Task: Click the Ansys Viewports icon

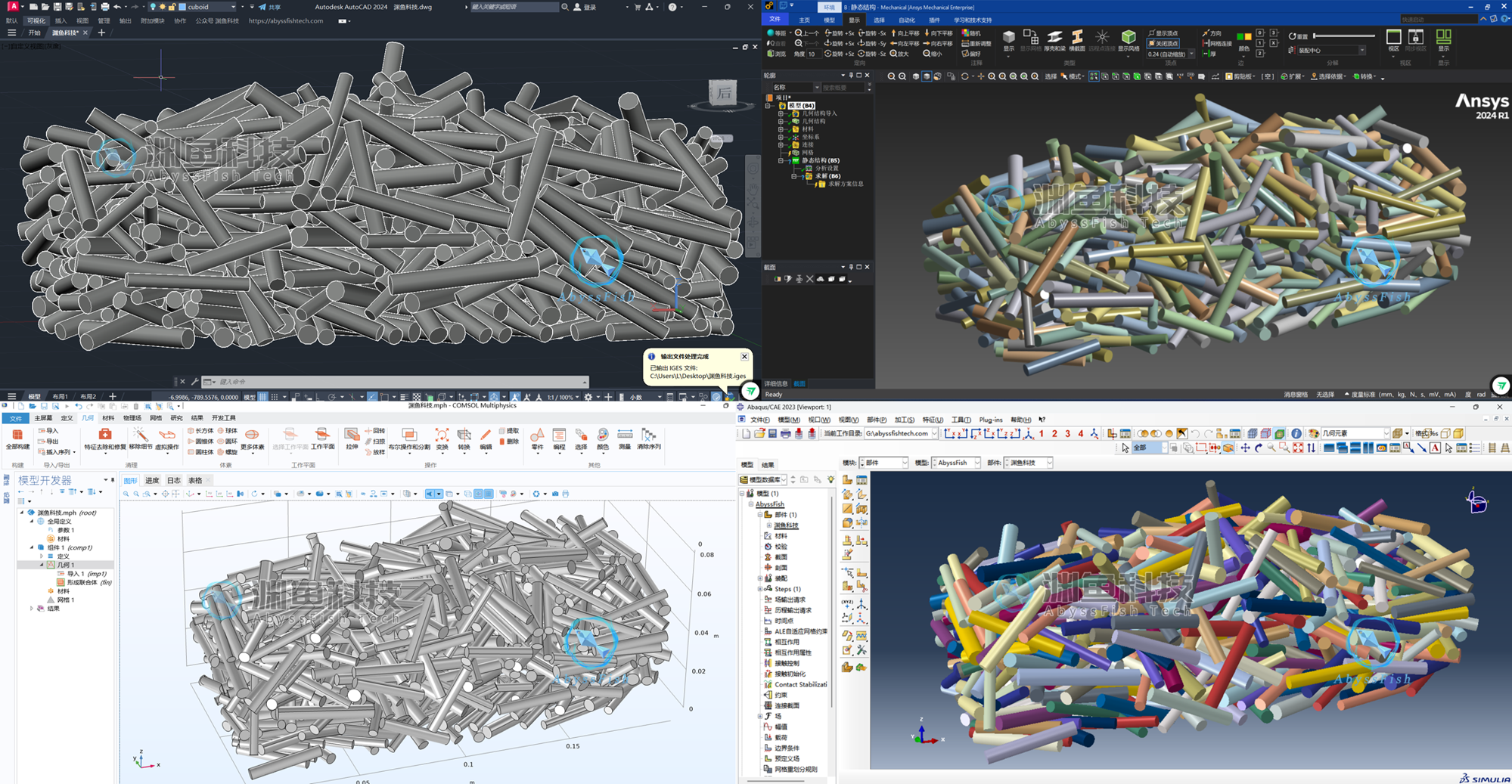Action: click(x=1393, y=37)
